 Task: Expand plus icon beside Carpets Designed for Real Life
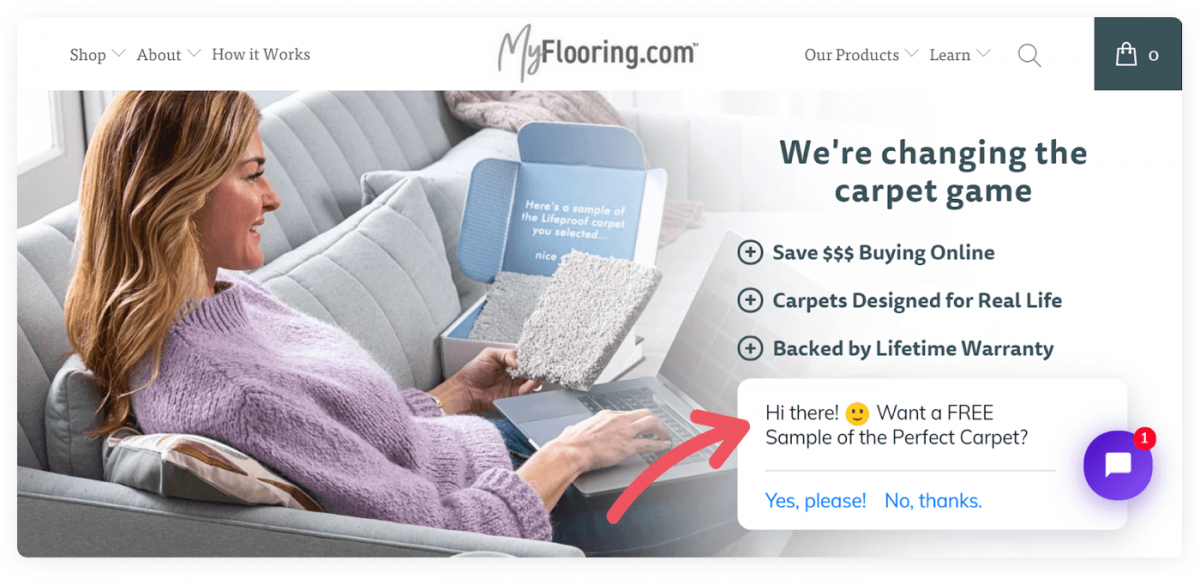click(x=750, y=300)
